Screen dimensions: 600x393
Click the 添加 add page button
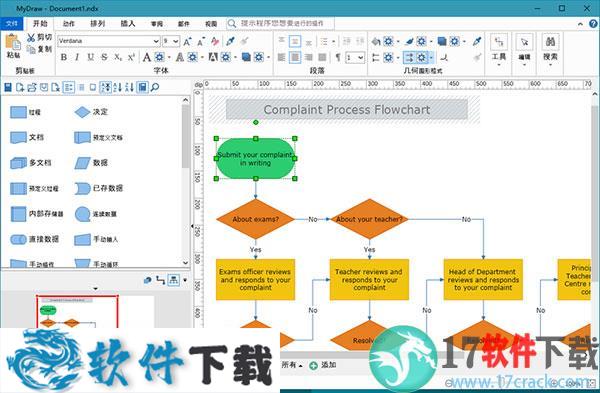[x=323, y=365]
